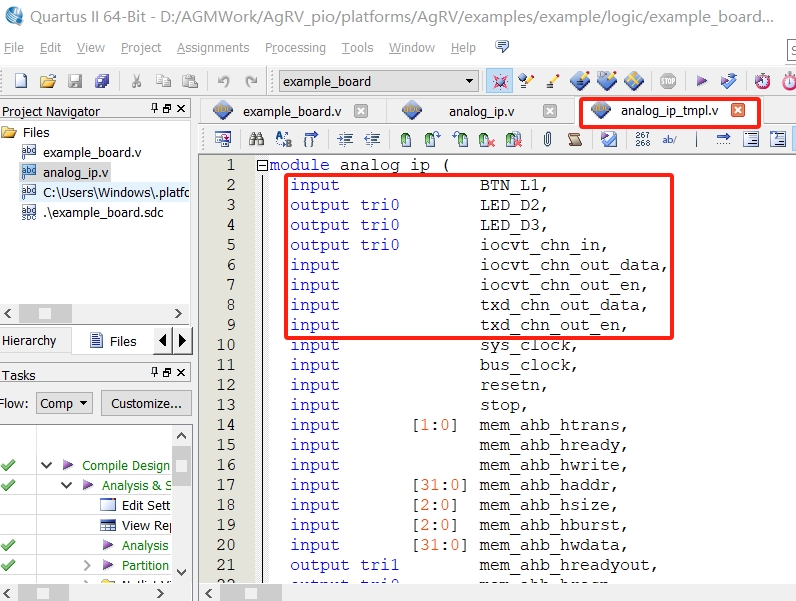This screenshot has height=601, width=796.
Task: Increase indent in editor toolbar
Action: tap(345, 139)
